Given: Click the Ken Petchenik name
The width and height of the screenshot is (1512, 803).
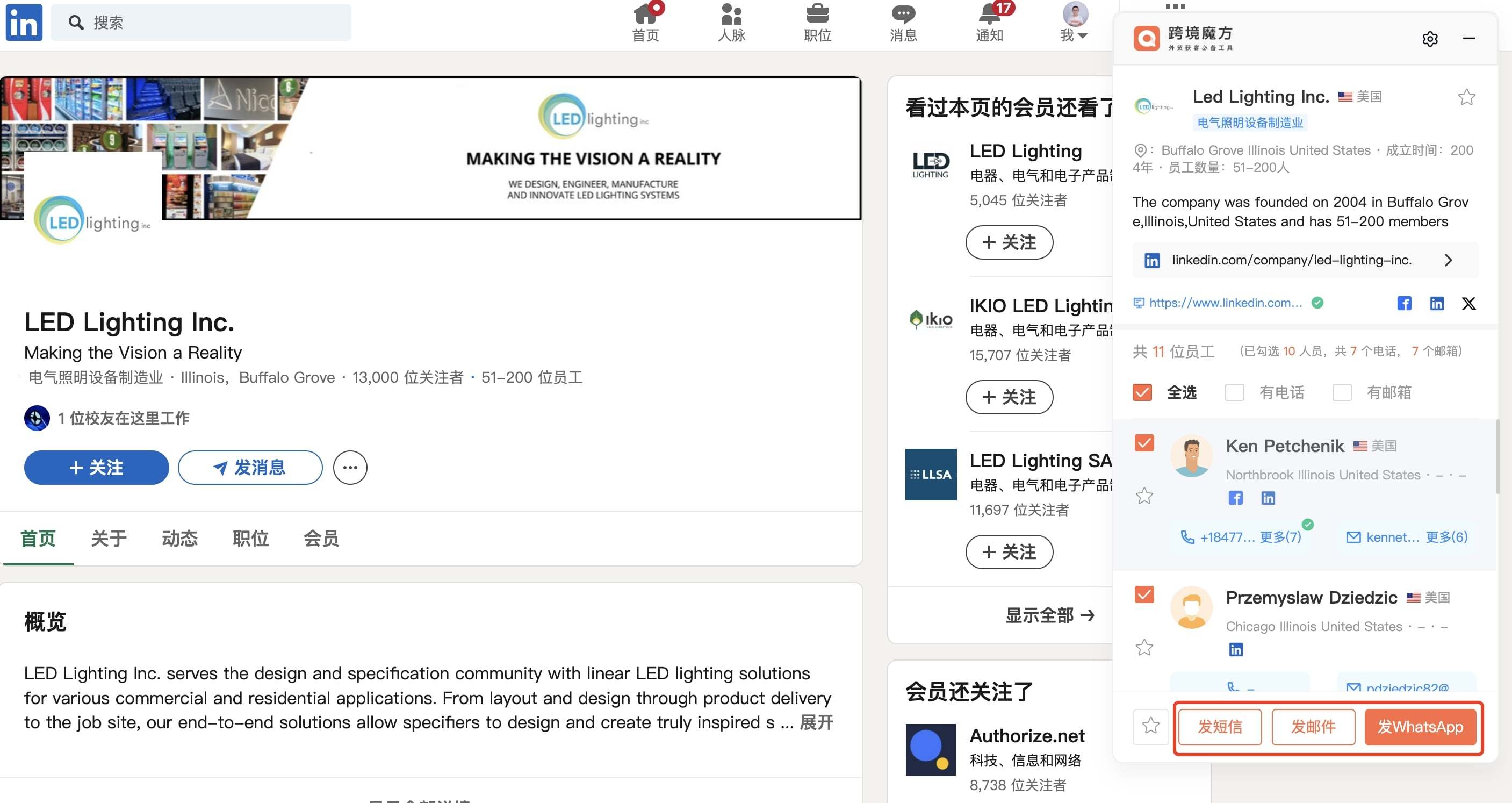Looking at the screenshot, I should [x=1284, y=446].
